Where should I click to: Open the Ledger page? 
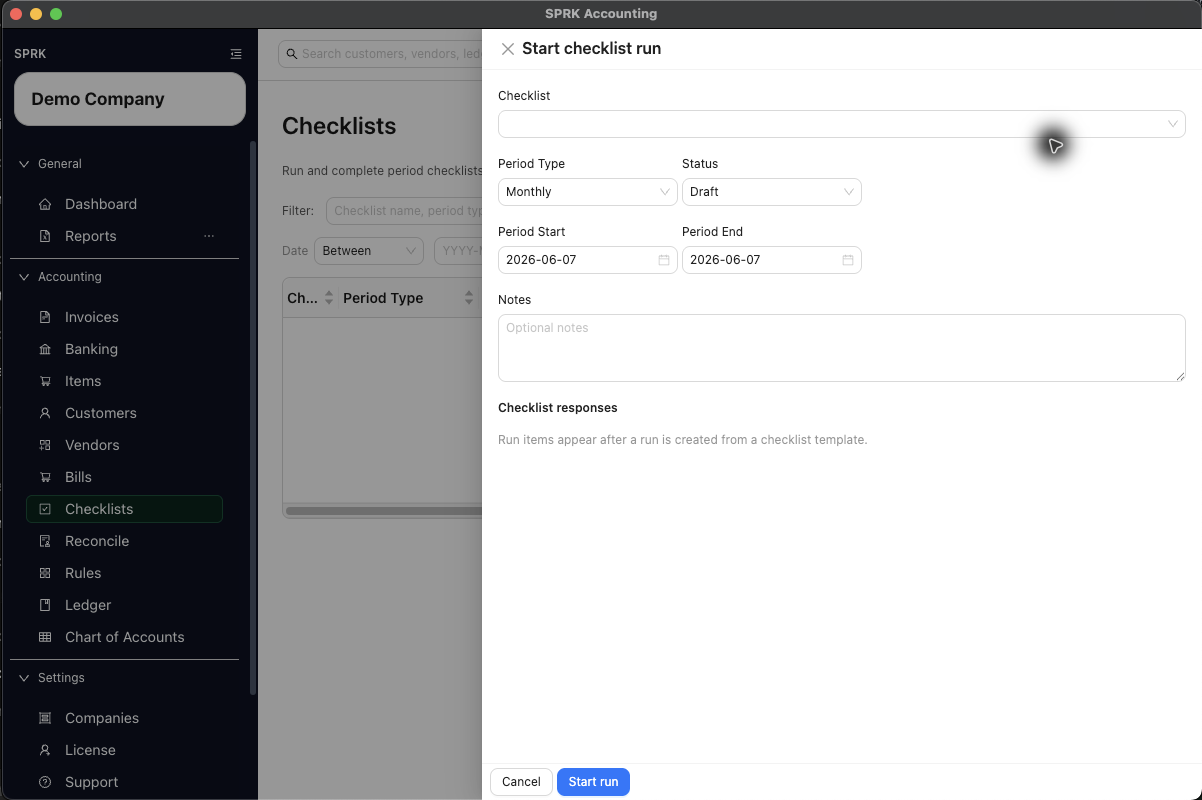[x=88, y=605]
